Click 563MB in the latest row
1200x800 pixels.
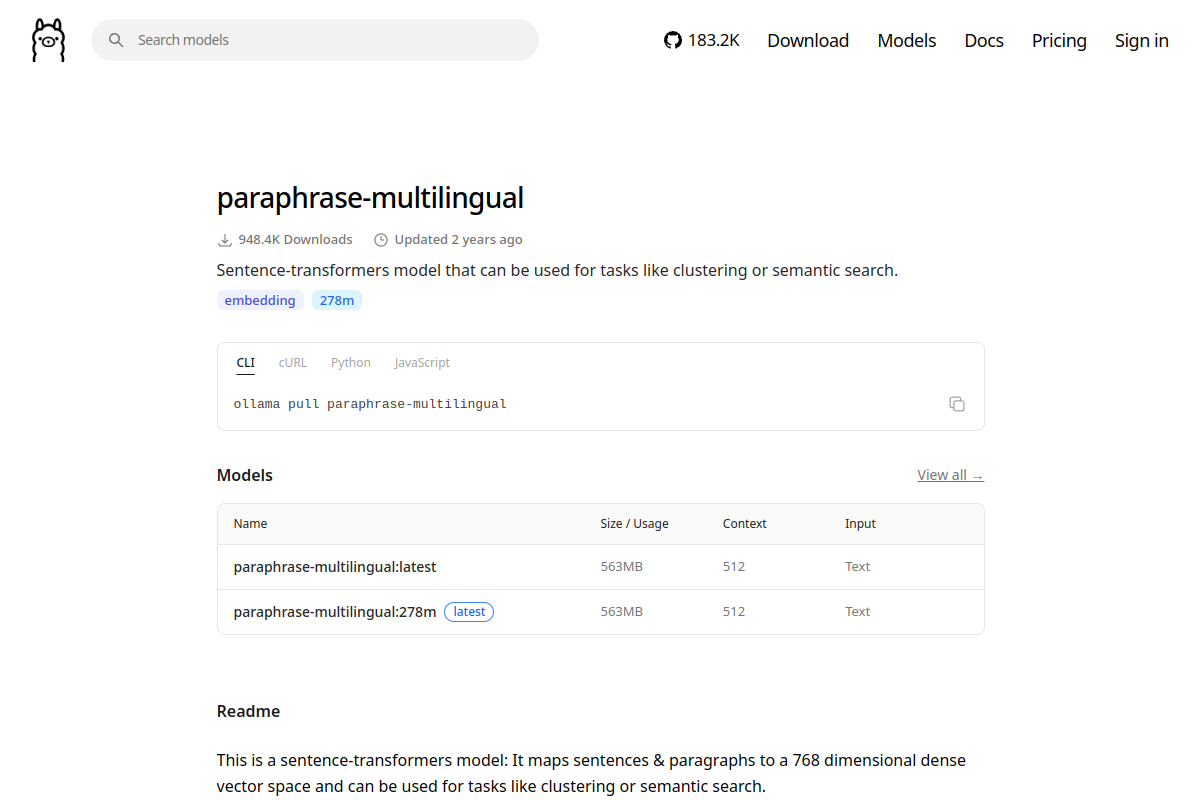point(621,567)
